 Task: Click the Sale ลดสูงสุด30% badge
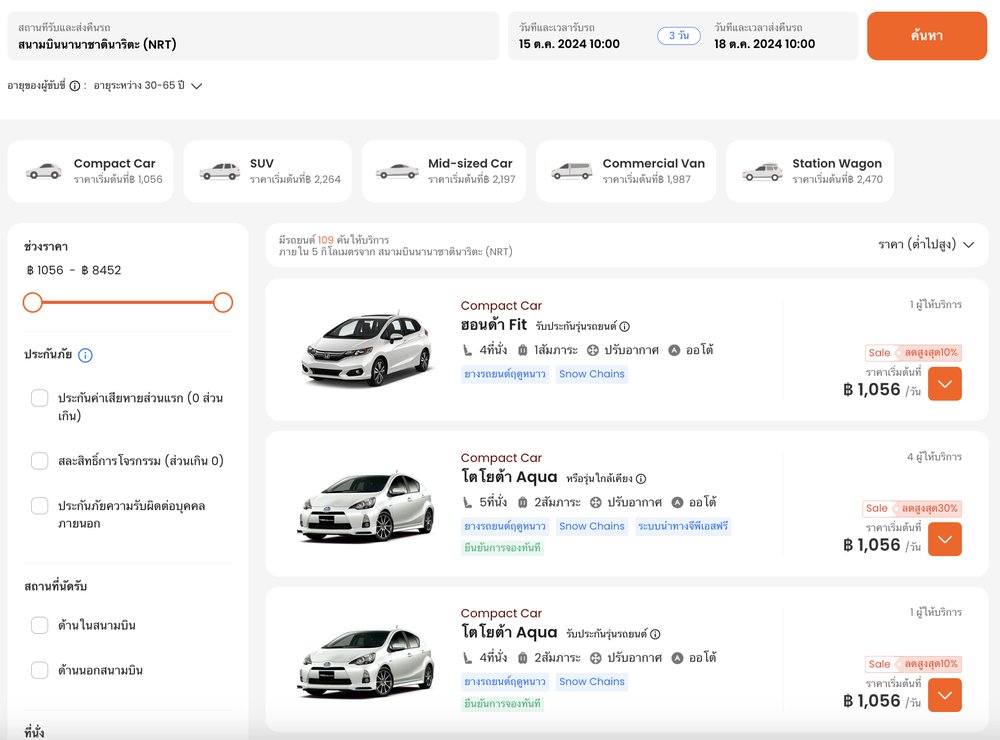(x=911, y=508)
